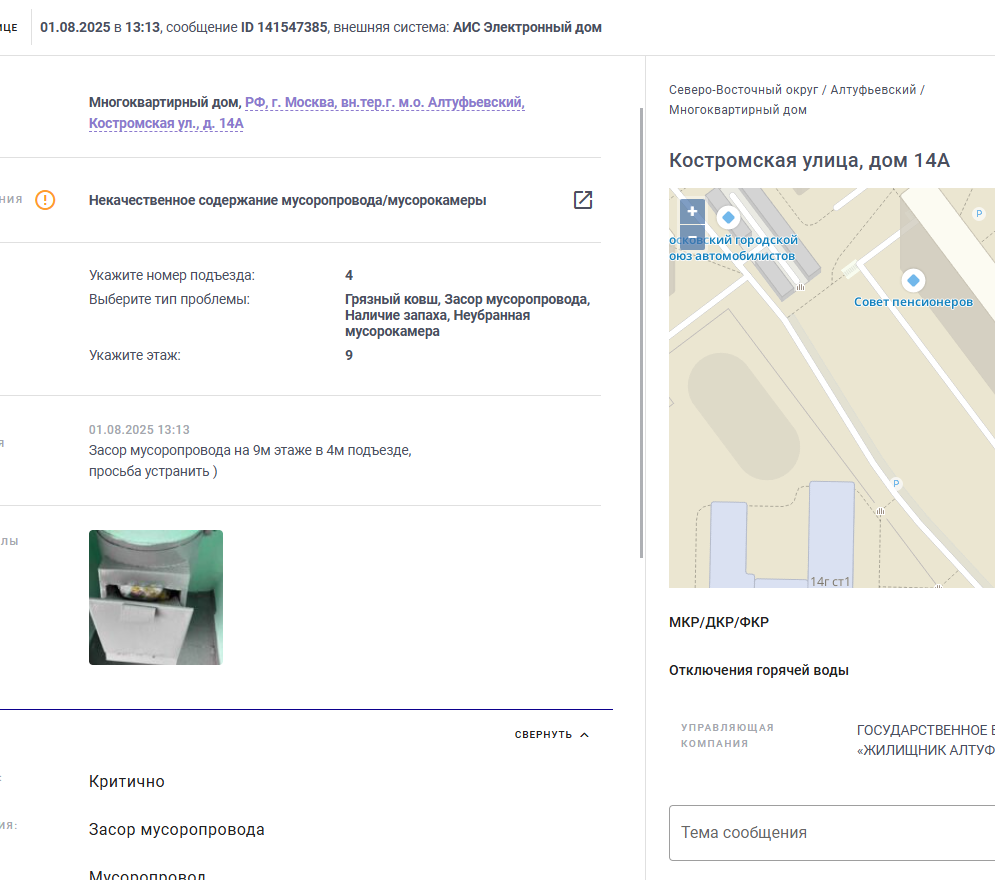The height and width of the screenshot is (880, 995).
Task: Click the УПРАВЛЯЮЩАЯ КОМПАНИЯ label
Action: tap(727, 735)
